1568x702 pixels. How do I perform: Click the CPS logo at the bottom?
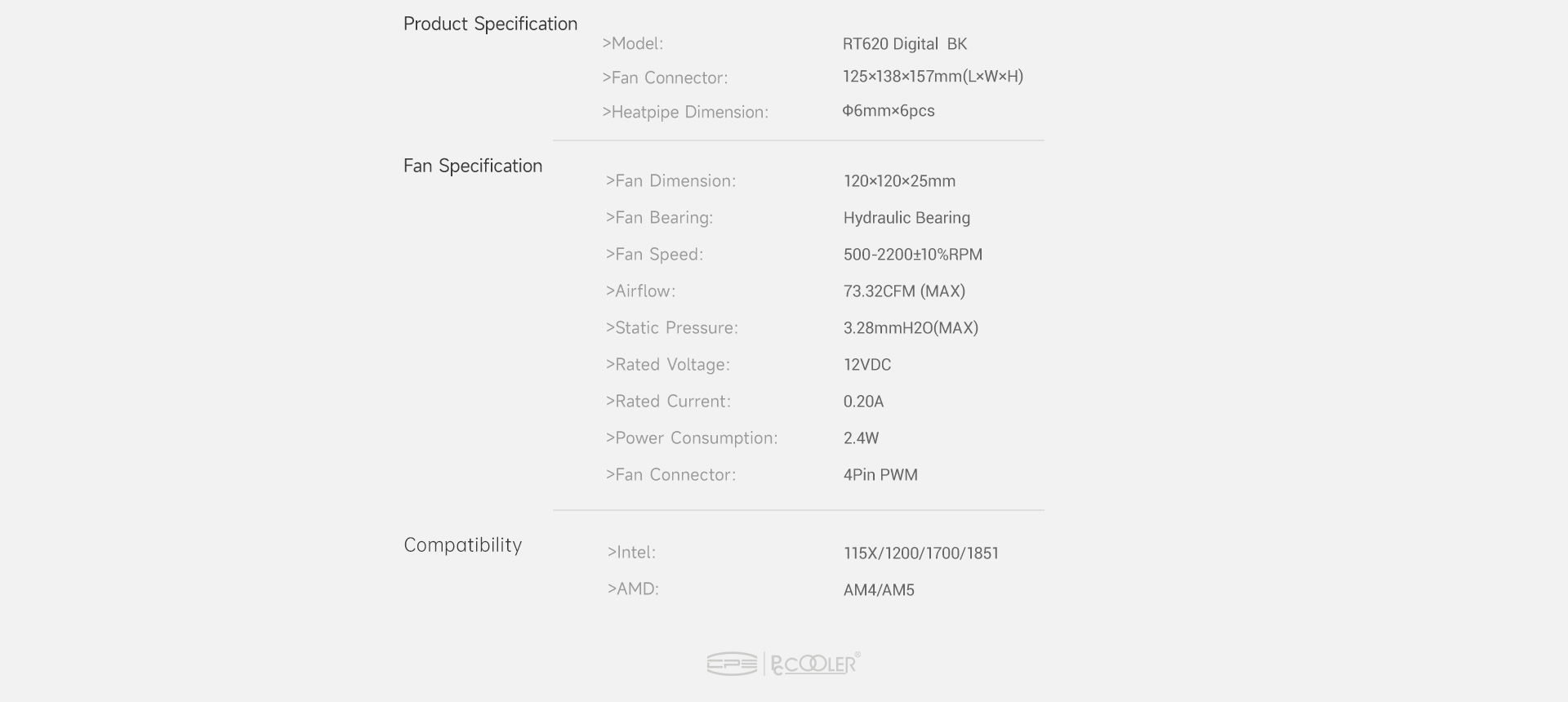732,664
